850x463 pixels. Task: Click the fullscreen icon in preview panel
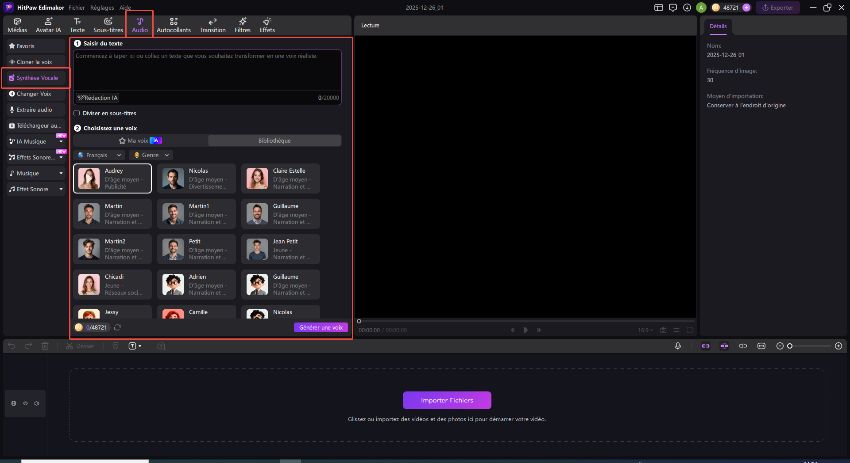(690, 330)
